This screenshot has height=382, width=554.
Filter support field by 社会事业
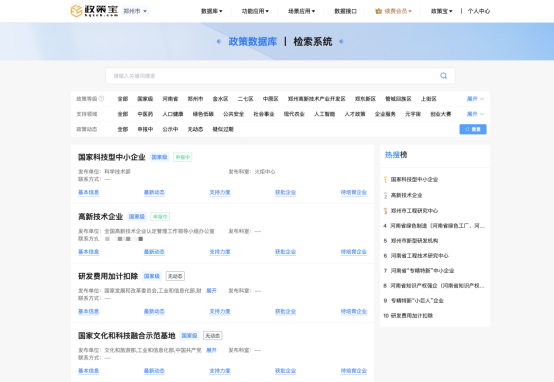(x=264, y=114)
